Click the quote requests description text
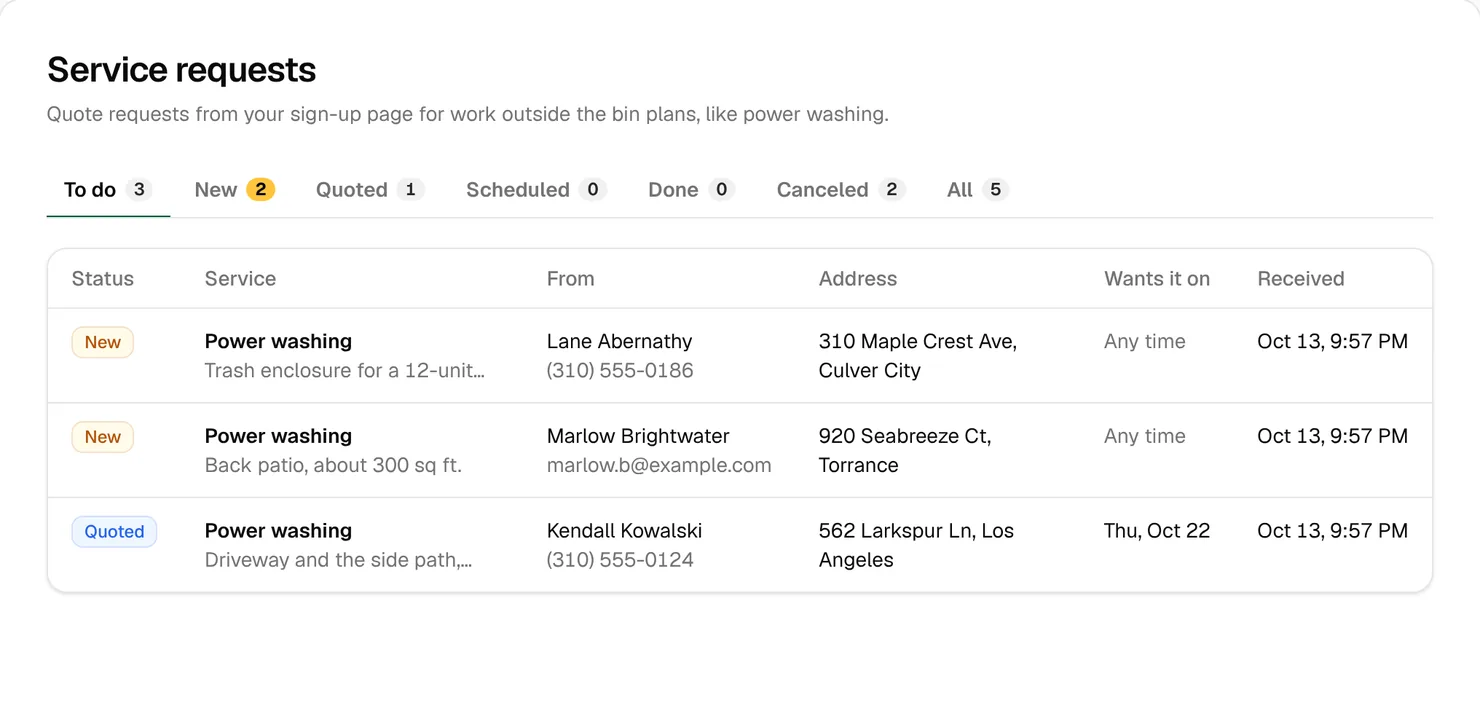Viewport: 1480px width, 708px height. tap(468, 114)
